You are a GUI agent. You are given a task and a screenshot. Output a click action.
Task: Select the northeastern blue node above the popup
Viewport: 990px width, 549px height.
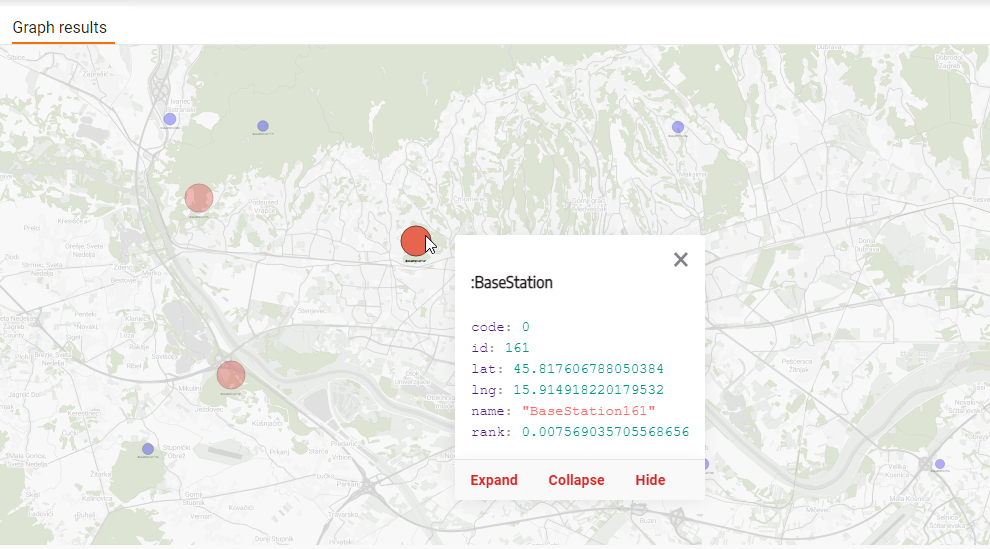click(x=678, y=127)
